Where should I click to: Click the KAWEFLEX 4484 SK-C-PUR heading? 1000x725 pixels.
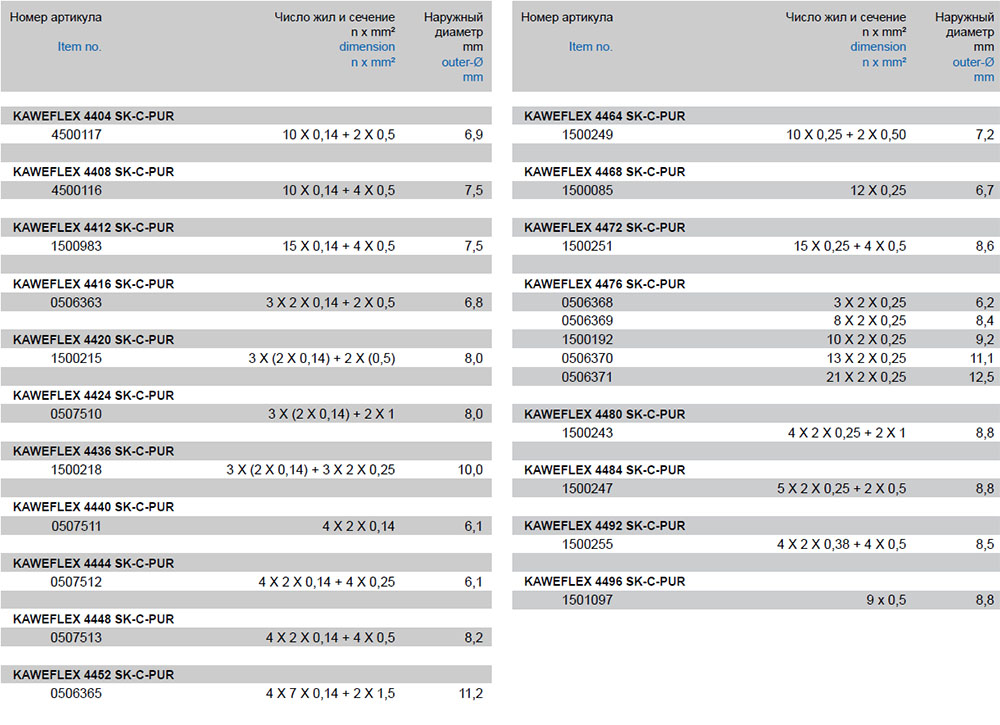pos(605,470)
